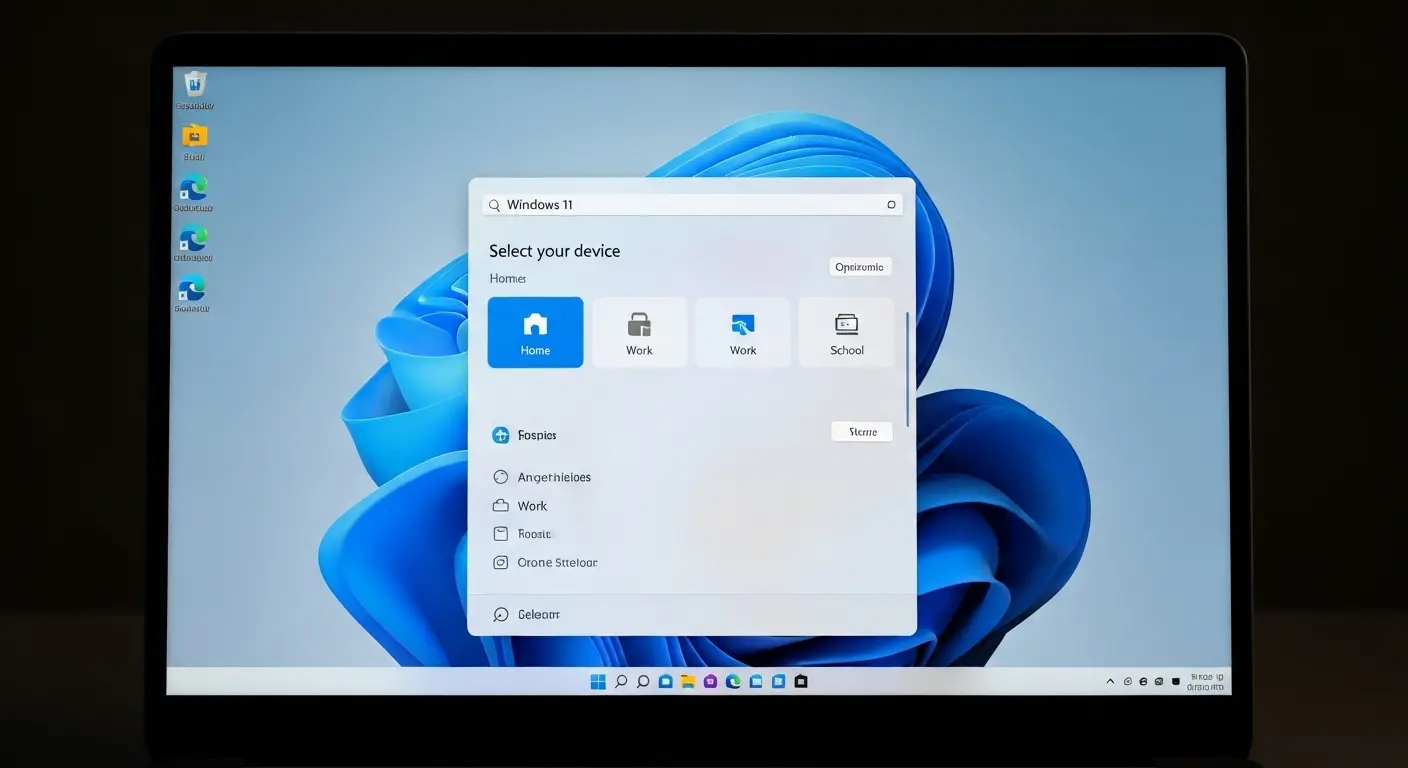The width and height of the screenshot is (1408, 768).
Task: Click the small circle icon at search box's right end
Action: click(891, 204)
